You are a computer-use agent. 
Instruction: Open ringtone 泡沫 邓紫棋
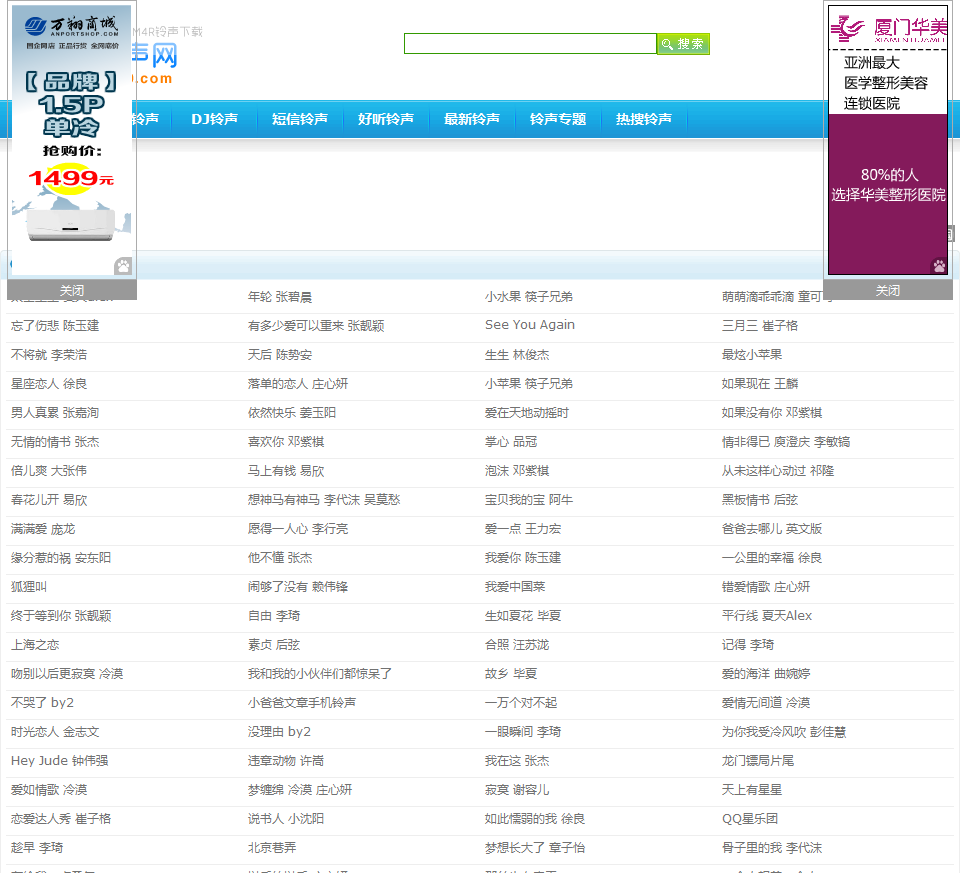(517, 471)
